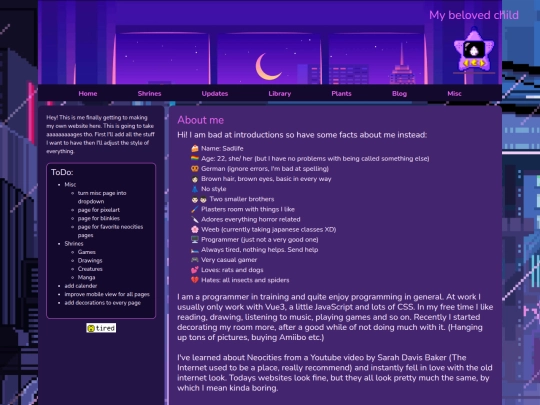Click the dress emoji beside No style
This screenshot has width=540, height=405.
tap(195, 189)
